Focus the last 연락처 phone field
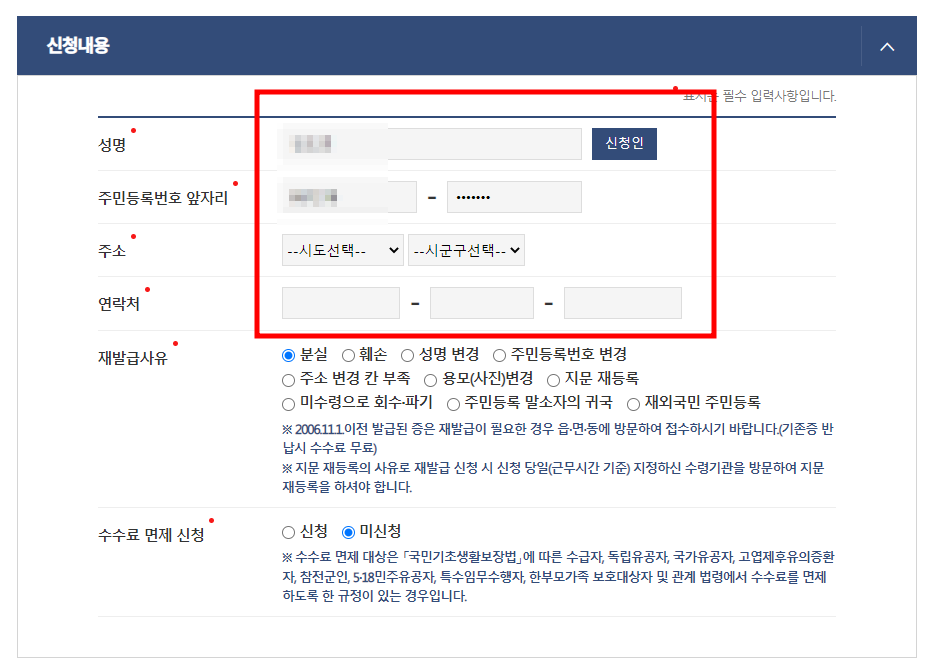932x668 pixels. [x=623, y=303]
